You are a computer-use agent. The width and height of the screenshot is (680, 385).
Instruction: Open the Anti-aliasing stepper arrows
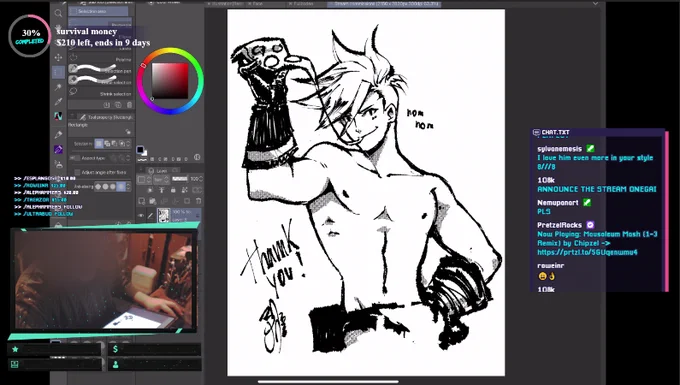(129, 186)
